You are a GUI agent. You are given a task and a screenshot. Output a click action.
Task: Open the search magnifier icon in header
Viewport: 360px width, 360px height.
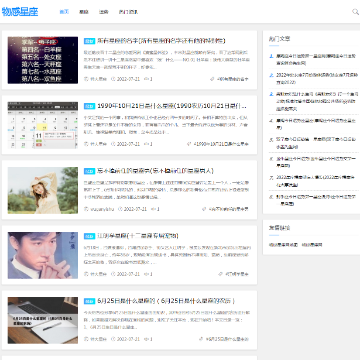pos(355,12)
